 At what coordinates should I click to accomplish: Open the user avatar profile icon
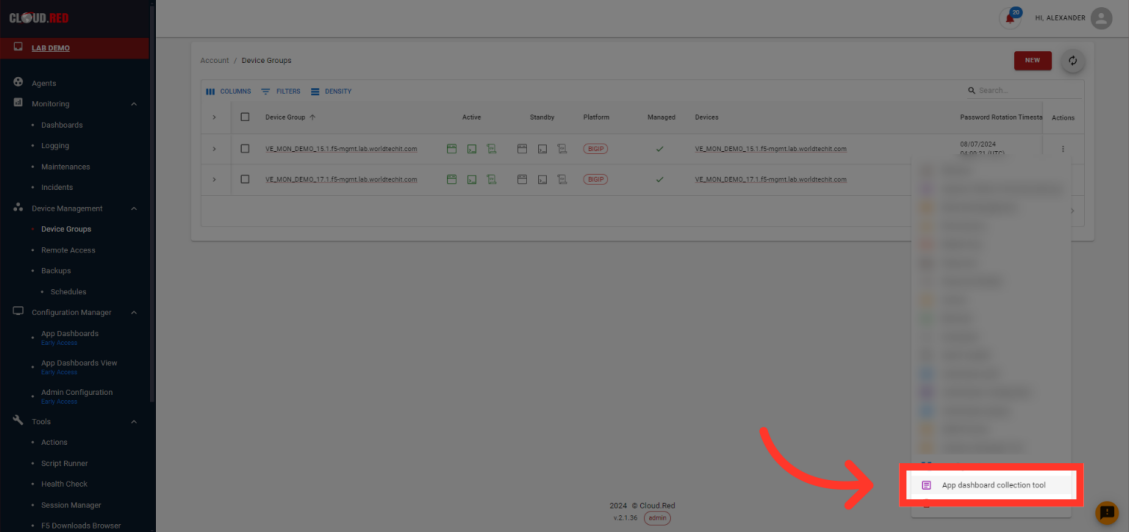click(1101, 18)
